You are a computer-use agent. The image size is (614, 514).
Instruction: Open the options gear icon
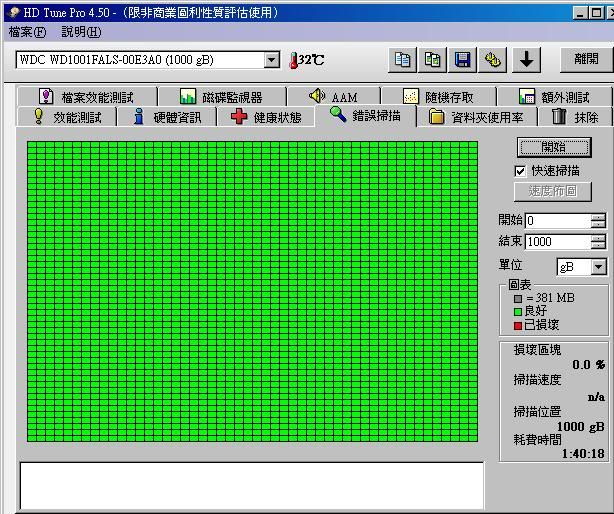coord(493,60)
